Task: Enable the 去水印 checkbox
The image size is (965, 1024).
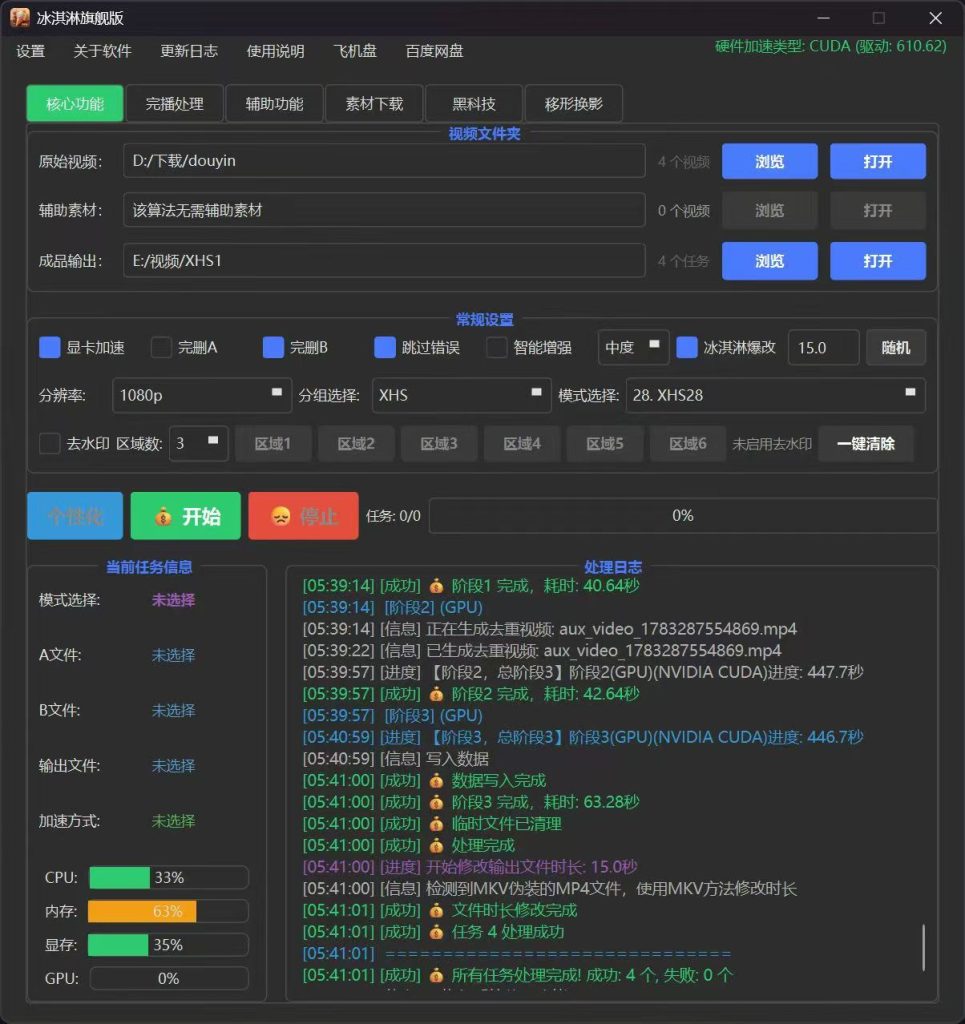Action: point(50,443)
